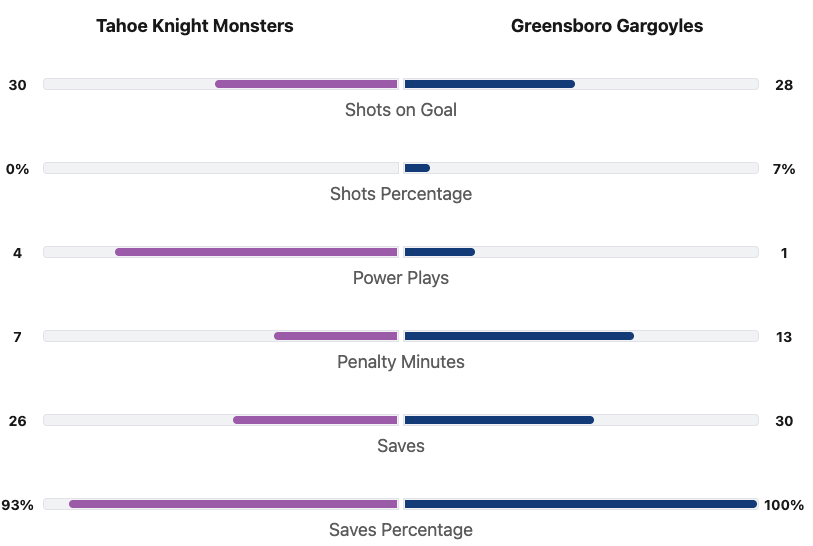Click the purple Penalty Minutes bar

click(x=336, y=336)
